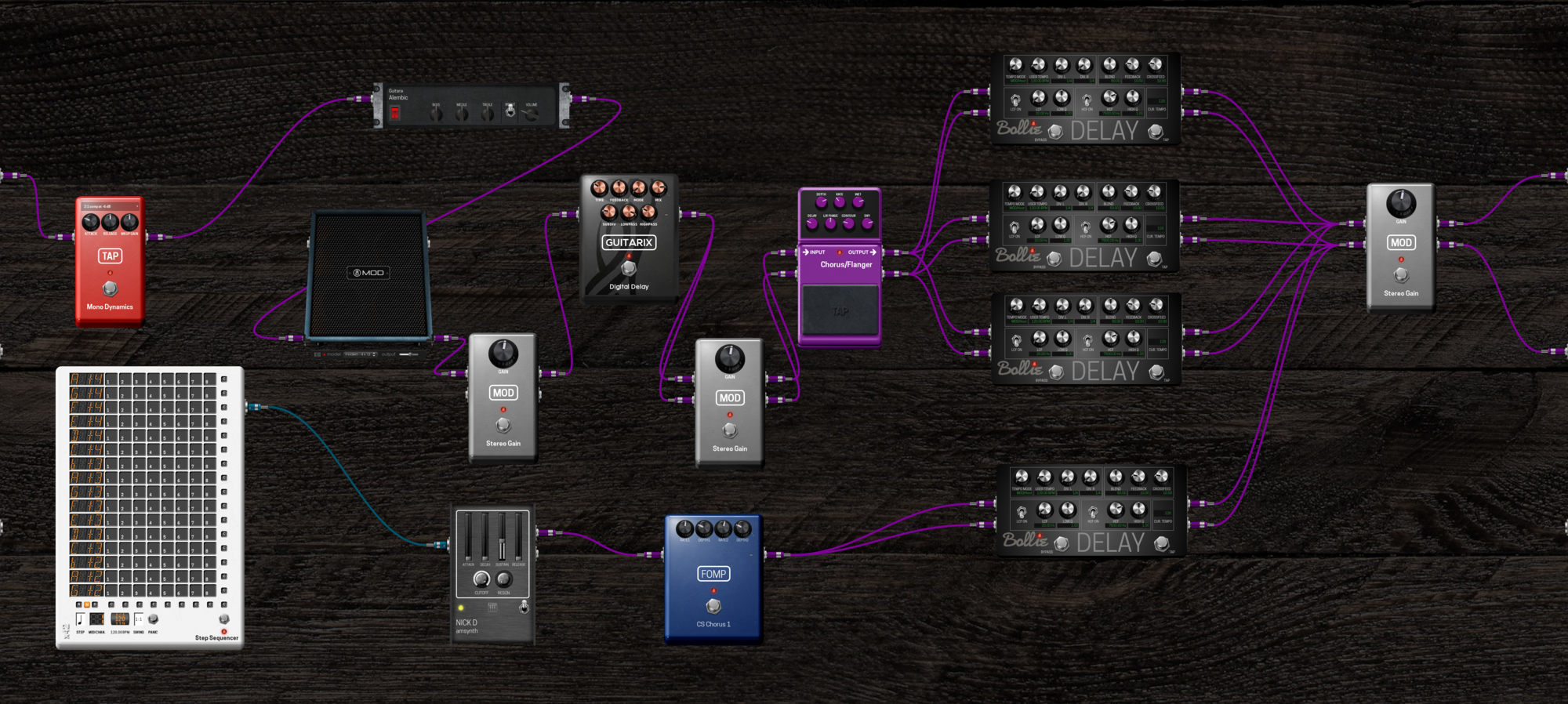1568x704 pixels.
Task: Click the SUSTAIN slider on NICK D amsynth
Action: click(502, 537)
